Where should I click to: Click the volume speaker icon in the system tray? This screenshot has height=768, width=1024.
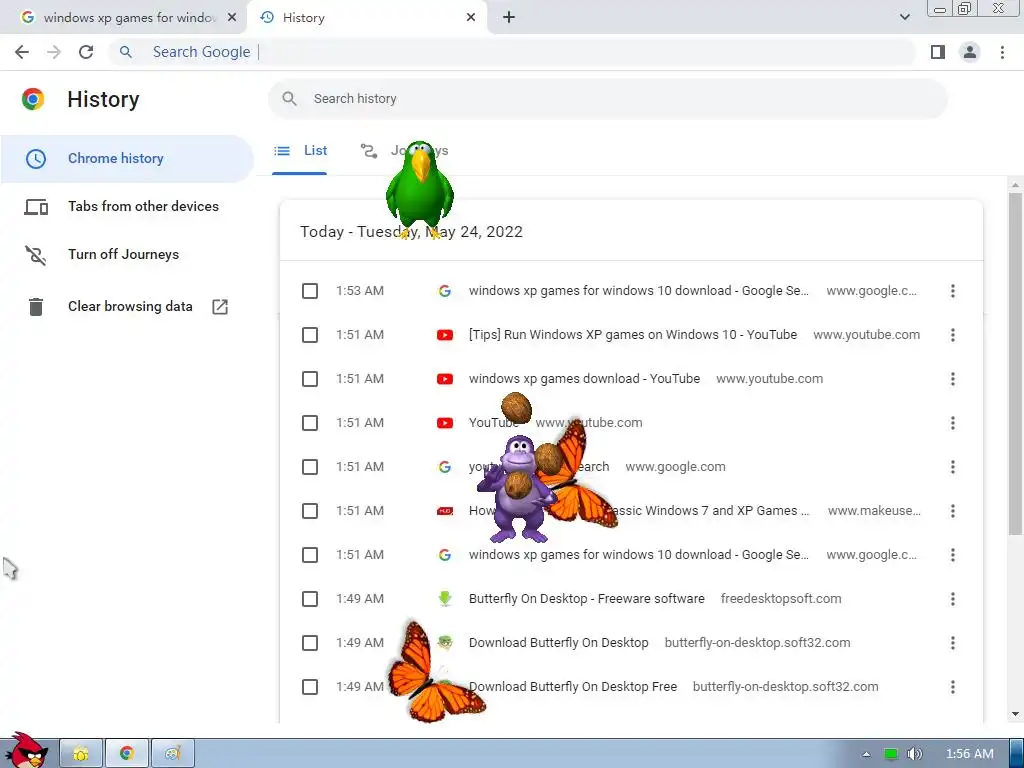click(x=915, y=754)
